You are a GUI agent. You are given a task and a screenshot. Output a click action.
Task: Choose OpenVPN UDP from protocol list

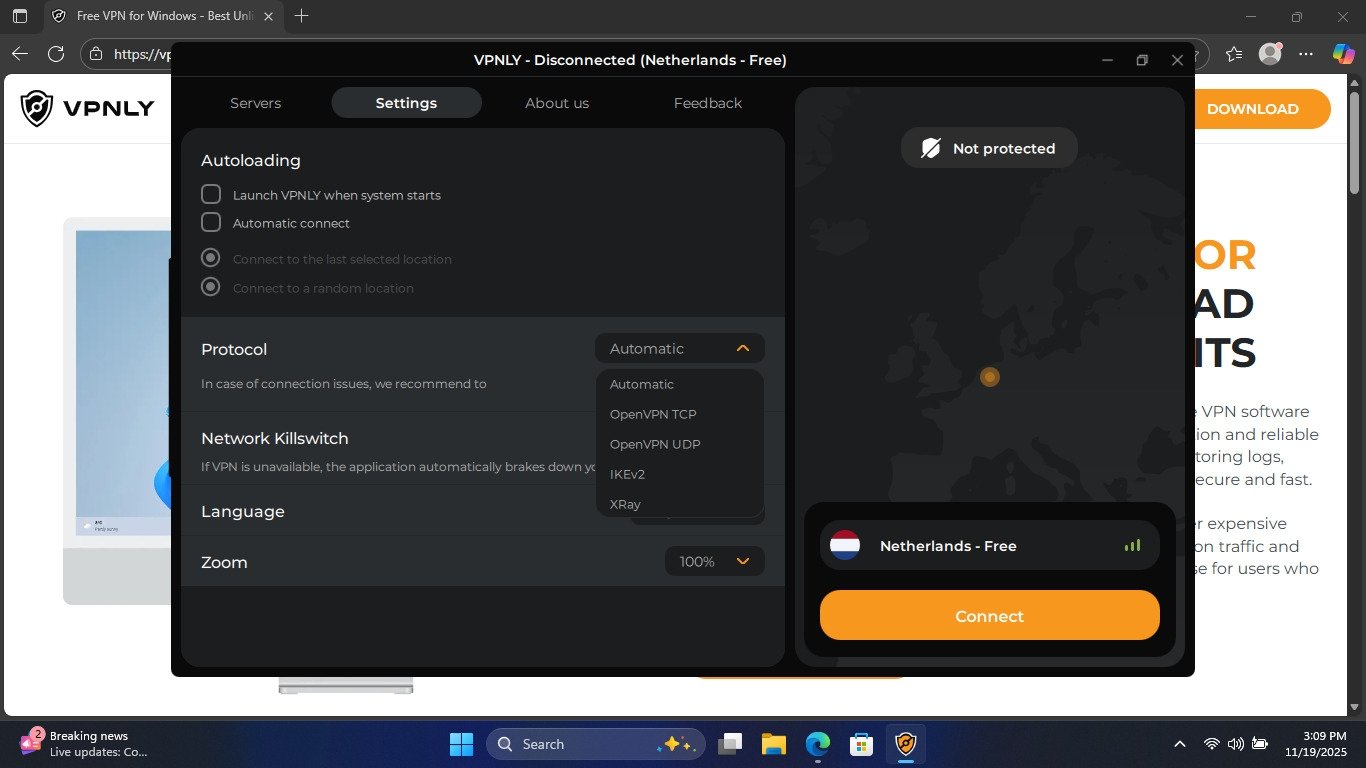[x=655, y=444]
